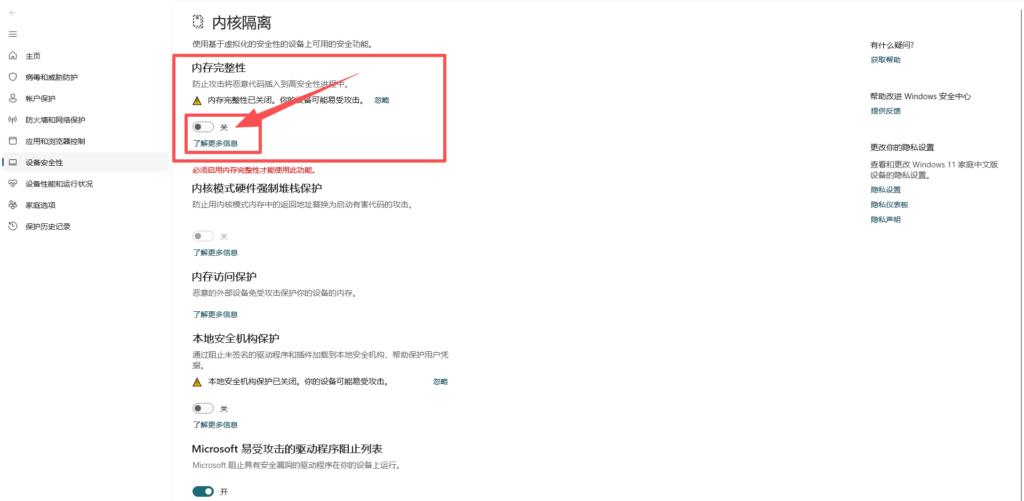The image size is (1024, 501).
Task: Open the 帐户保护 person icon
Action: point(12,99)
